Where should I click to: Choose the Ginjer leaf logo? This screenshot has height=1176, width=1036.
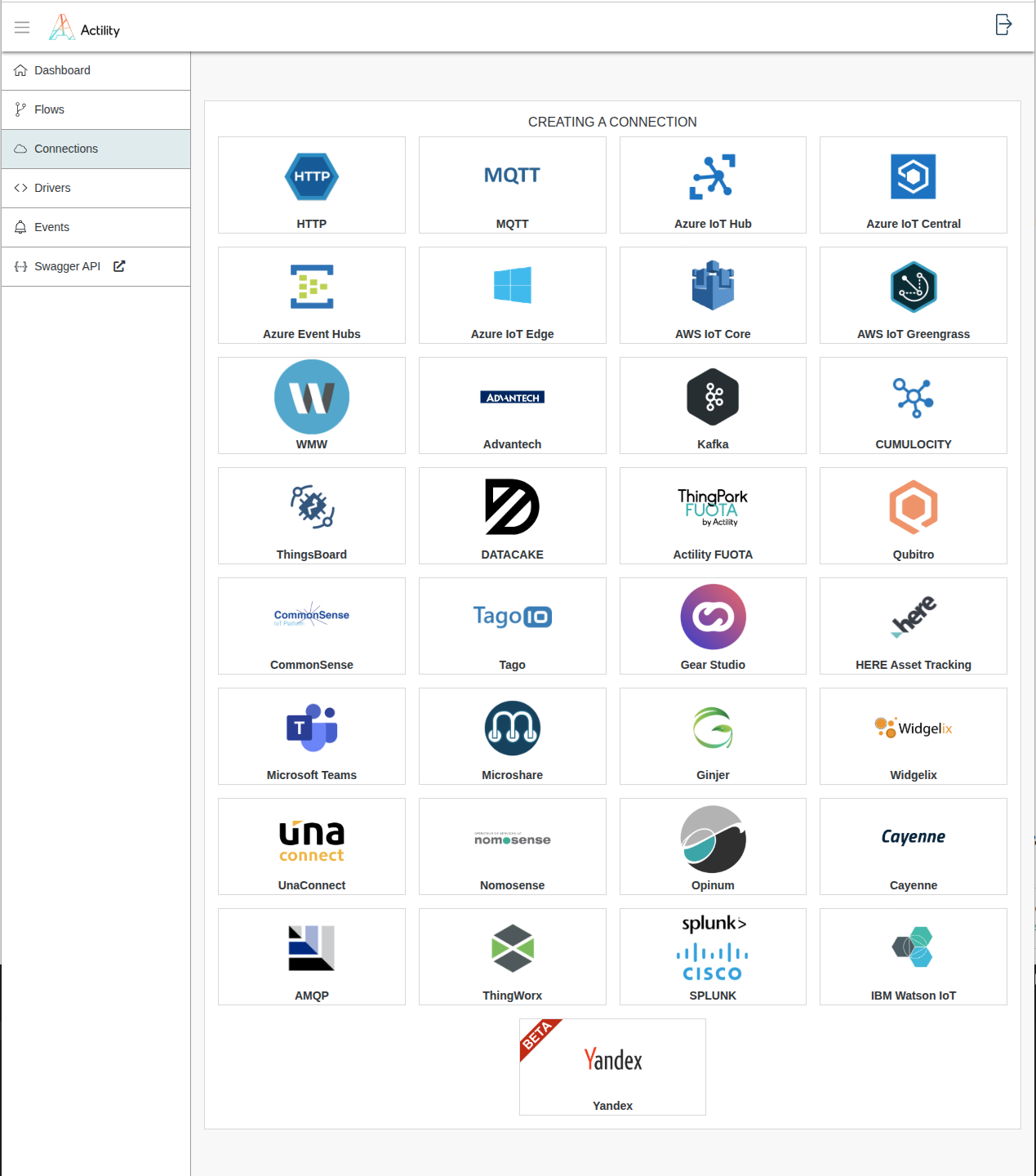point(713,728)
